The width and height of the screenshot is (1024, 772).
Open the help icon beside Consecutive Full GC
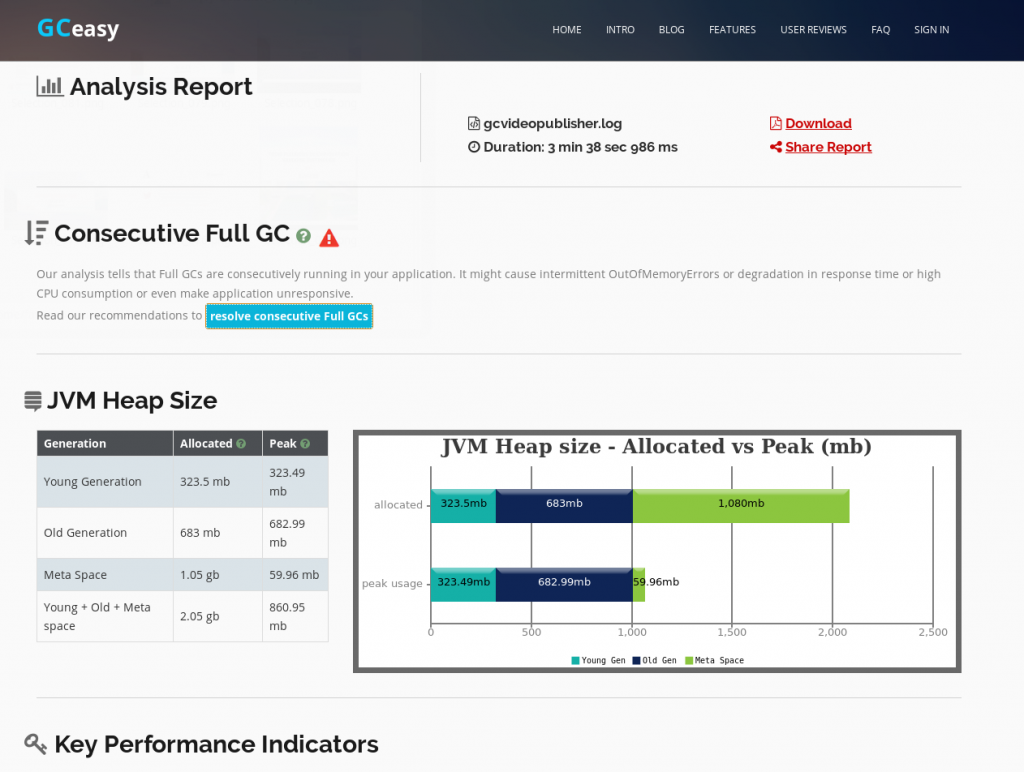coord(303,237)
